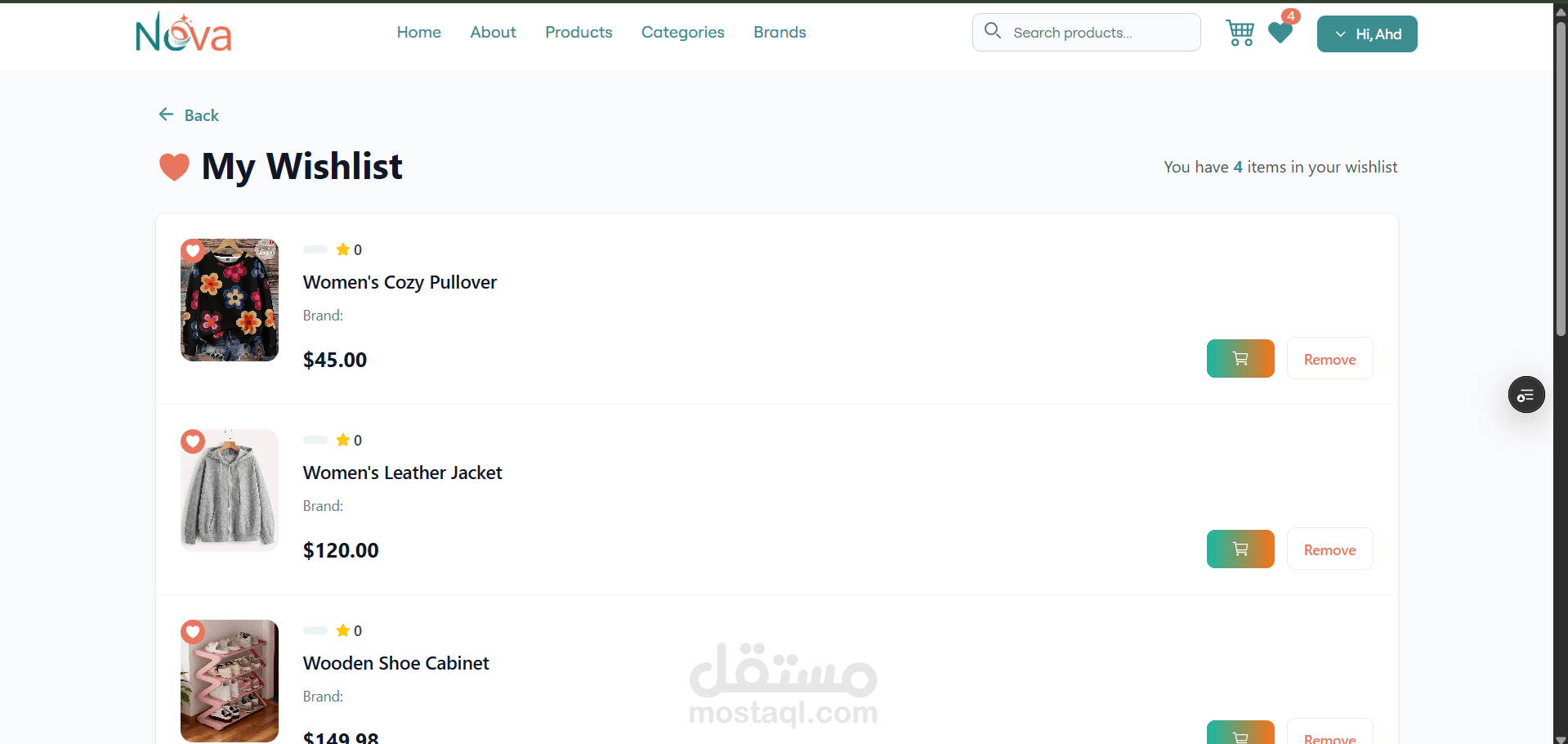This screenshot has width=1568, height=744.
Task: Click the My Wishlist heading
Action: tap(302, 167)
